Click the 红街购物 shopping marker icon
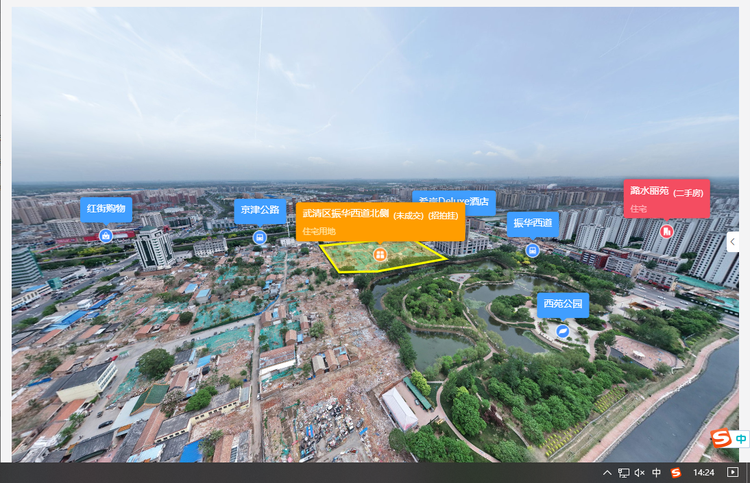This screenshot has width=750, height=483. point(106,236)
